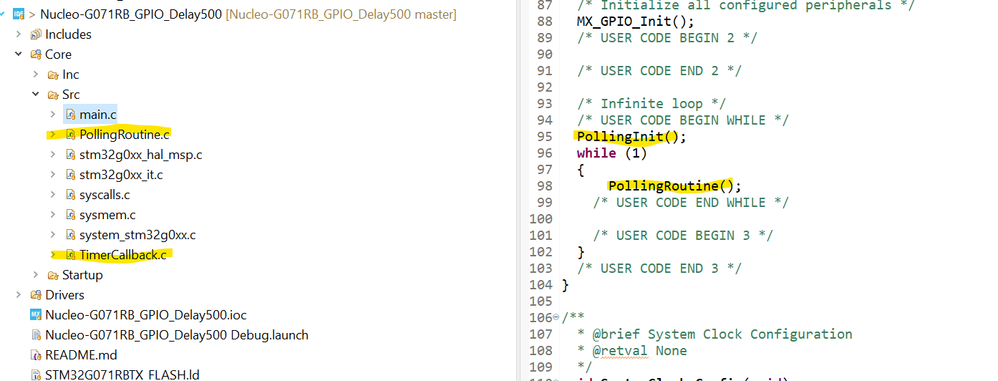Viewport: 998px width, 381px height.
Task: Click the .ioc MX file icon
Action: click(x=36, y=315)
